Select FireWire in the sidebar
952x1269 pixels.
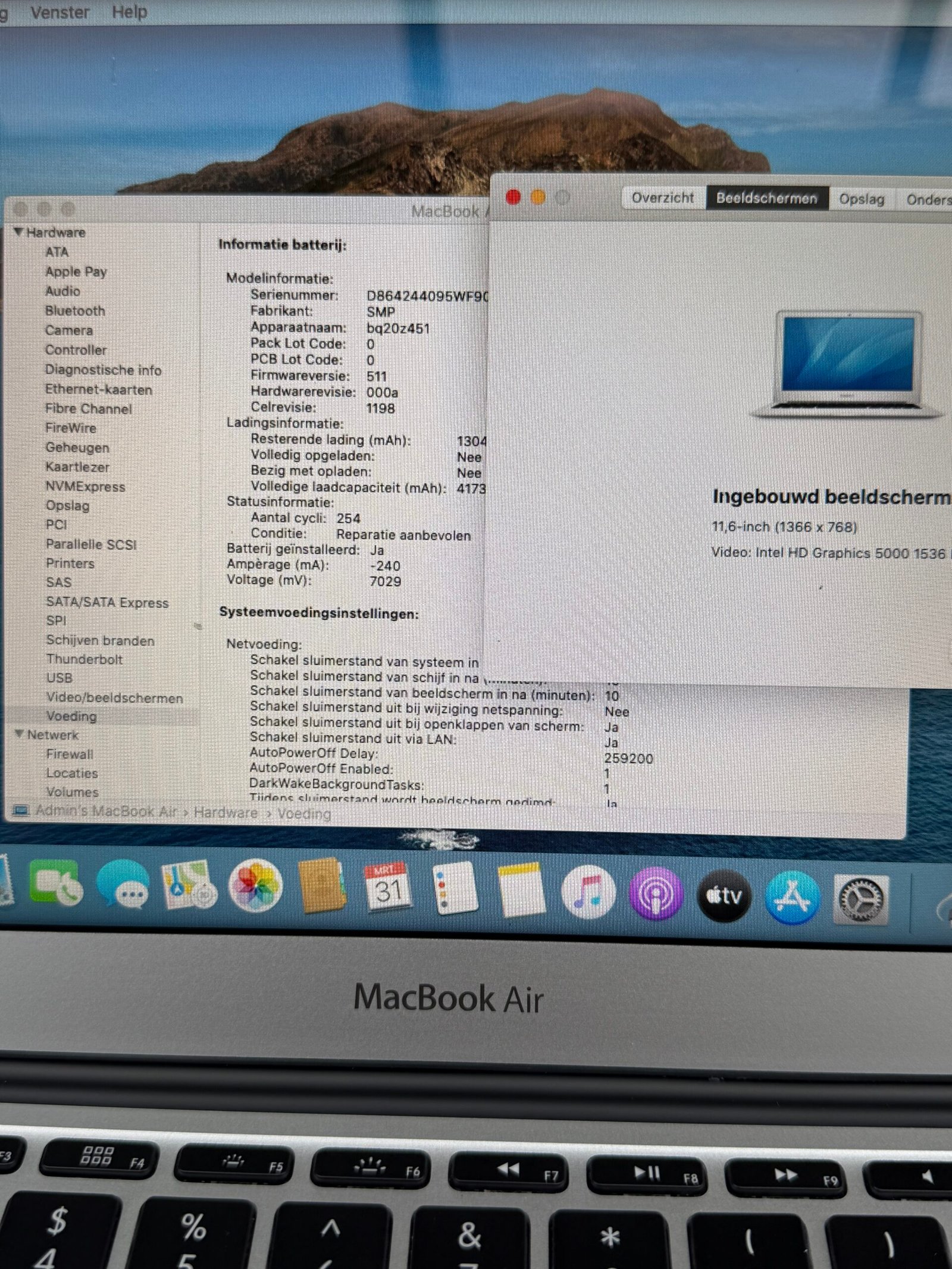pyautogui.click(x=71, y=428)
